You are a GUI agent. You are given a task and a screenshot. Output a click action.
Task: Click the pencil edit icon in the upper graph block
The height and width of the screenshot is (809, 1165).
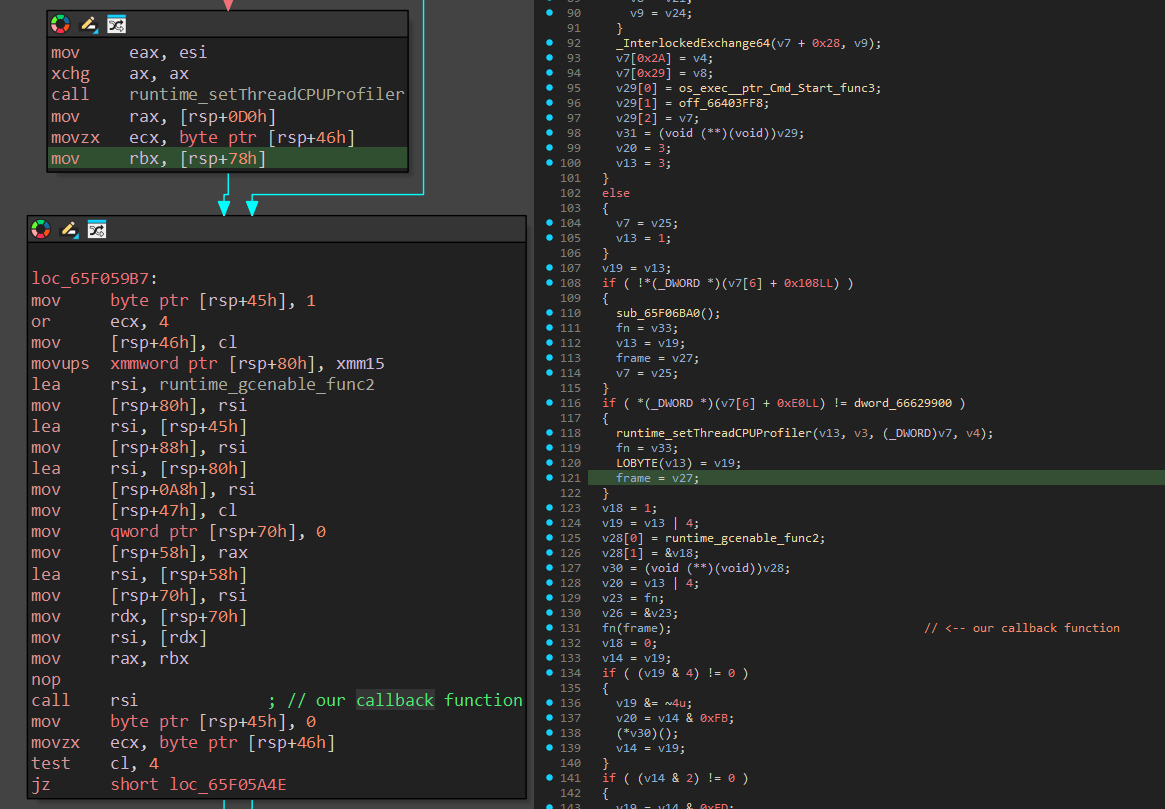[x=89, y=24]
